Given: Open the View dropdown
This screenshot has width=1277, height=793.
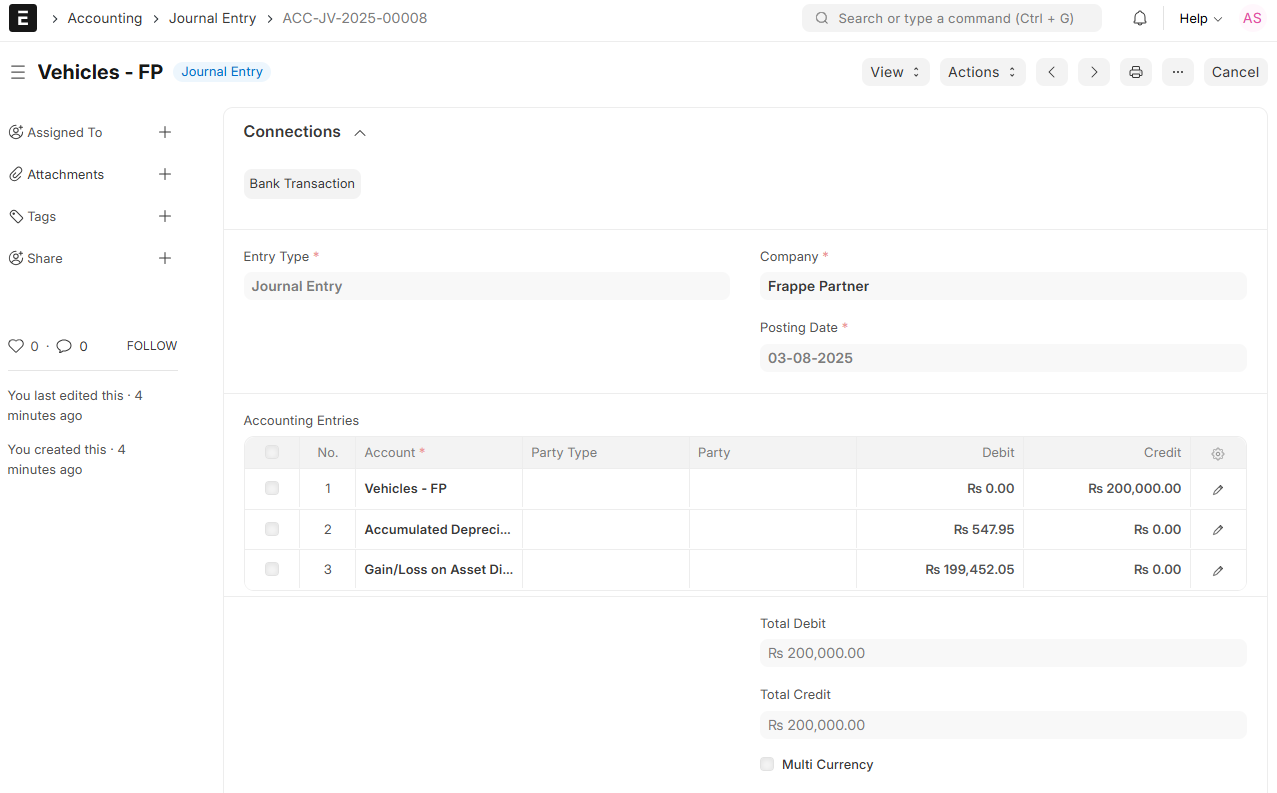Looking at the screenshot, I should [x=895, y=72].
